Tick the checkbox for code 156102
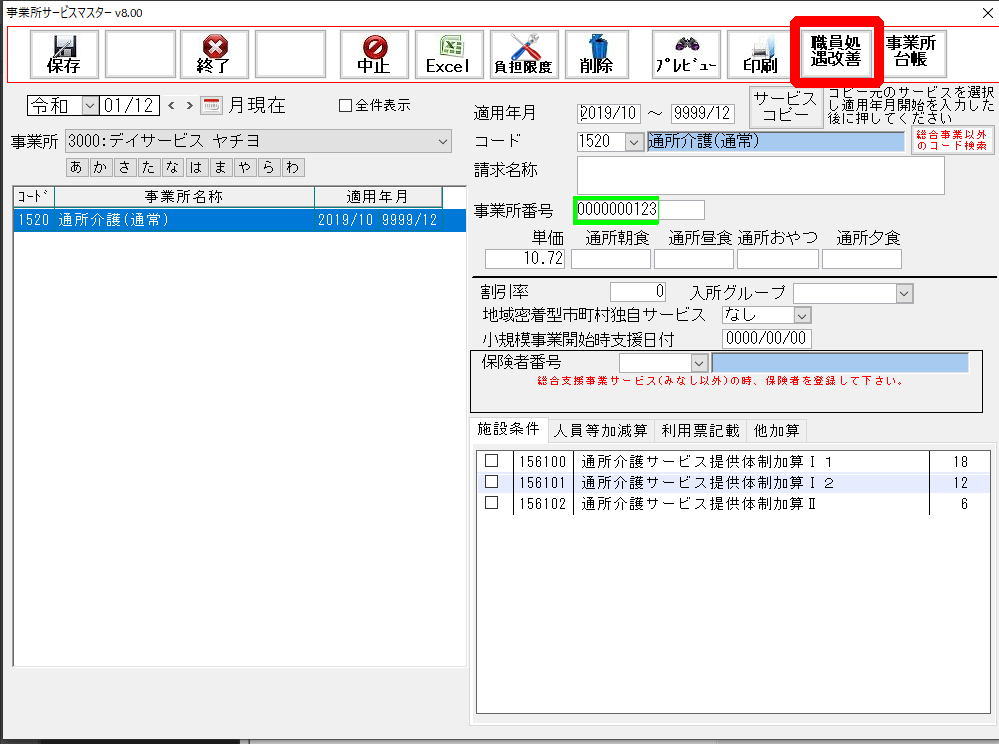Image resolution: width=999 pixels, height=744 pixels. (x=491, y=503)
